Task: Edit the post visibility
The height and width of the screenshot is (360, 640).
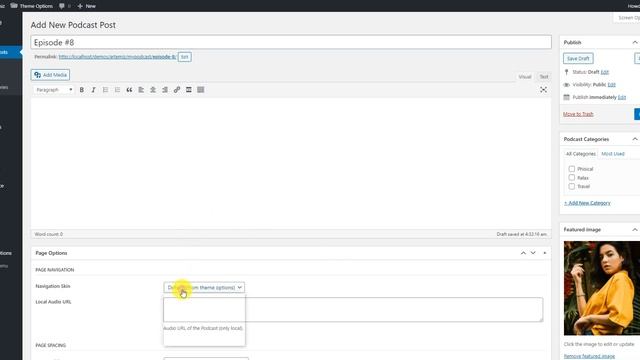Action: 611,84
